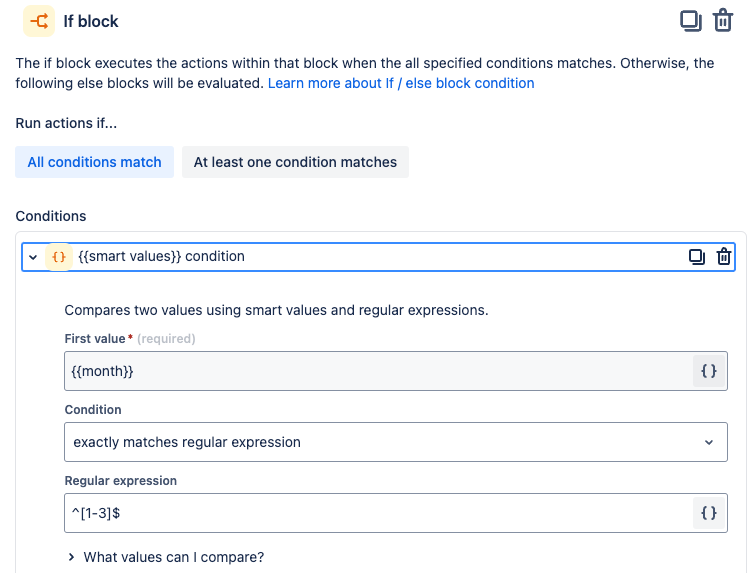Open the Condition dropdown
The height and width of the screenshot is (573, 756).
point(395,442)
